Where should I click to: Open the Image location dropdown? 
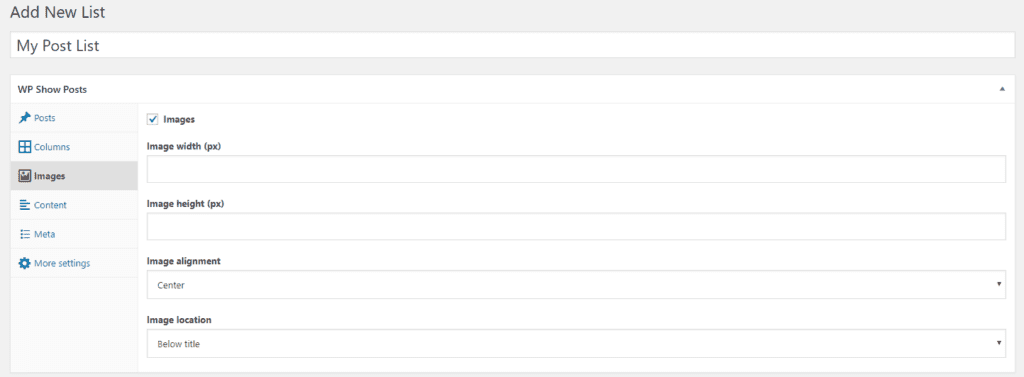click(576, 344)
